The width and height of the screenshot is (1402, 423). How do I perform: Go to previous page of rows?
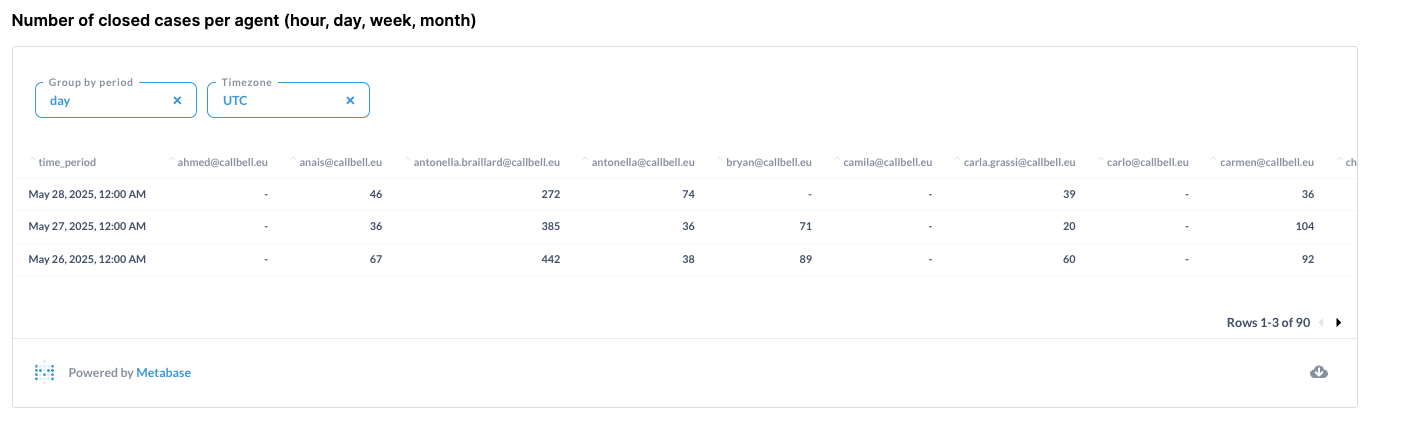(1321, 323)
